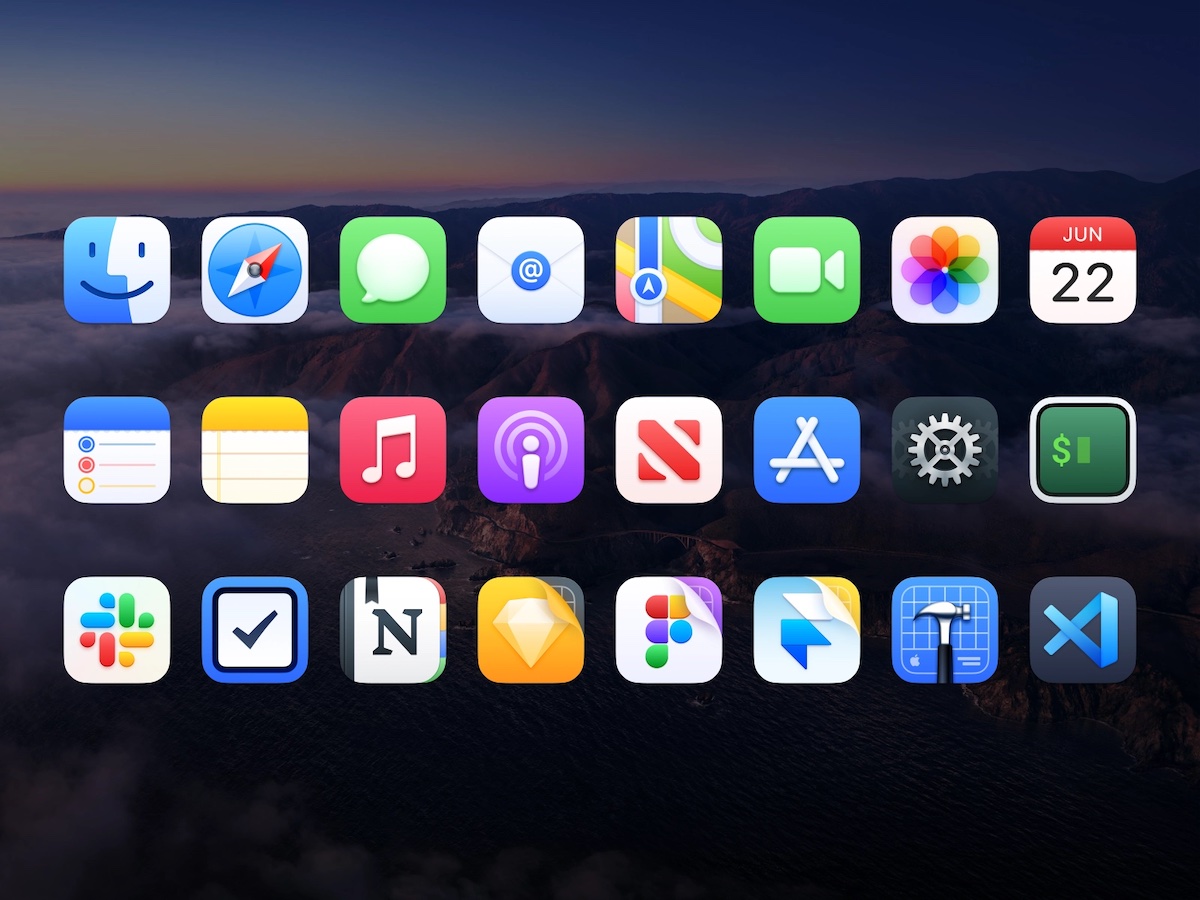Image resolution: width=1200 pixels, height=900 pixels.
Task: Open the FaceTime camera icon
Action: (807, 270)
